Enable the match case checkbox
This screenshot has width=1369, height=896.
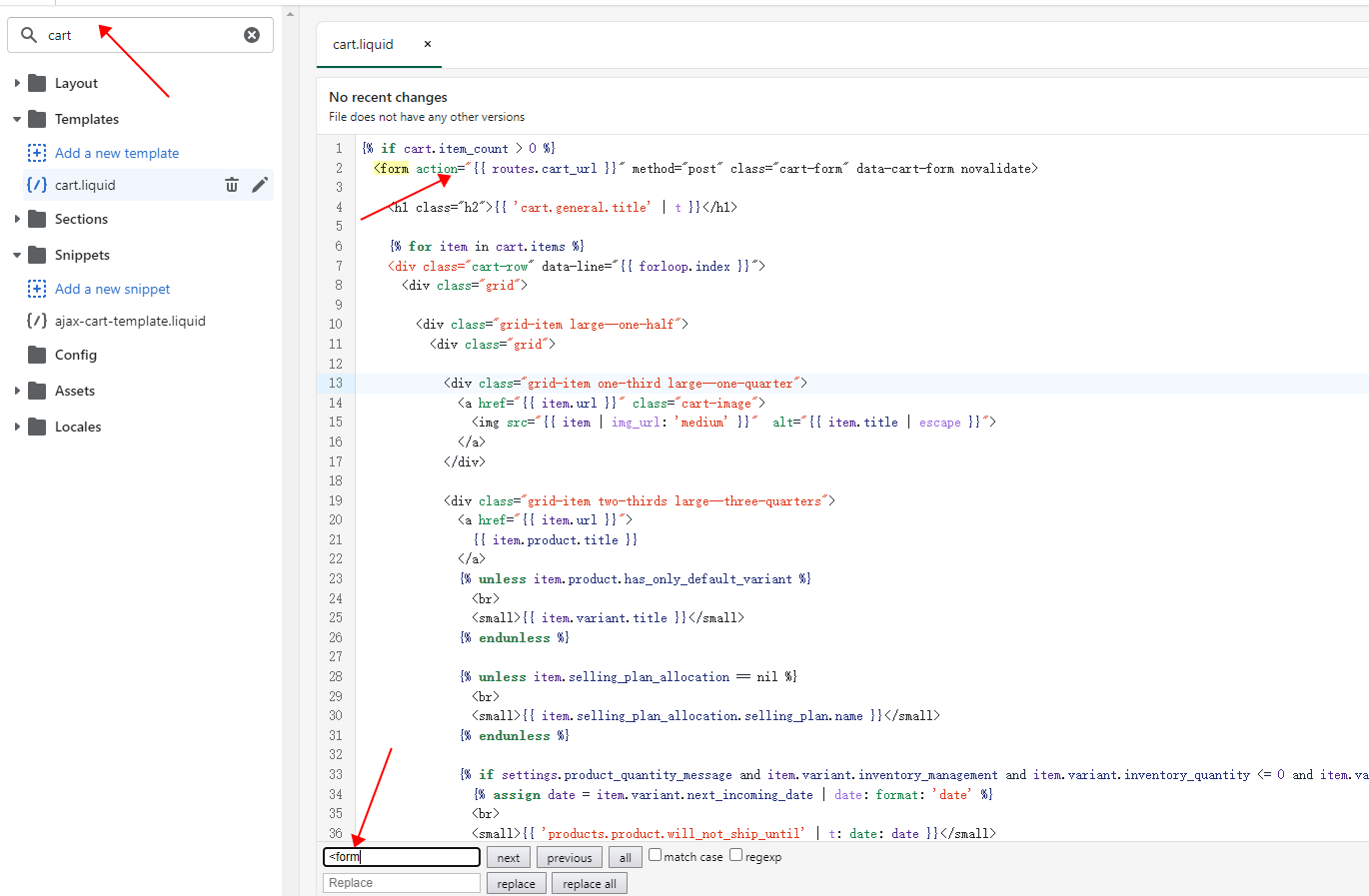pyautogui.click(x=656, y=855)
